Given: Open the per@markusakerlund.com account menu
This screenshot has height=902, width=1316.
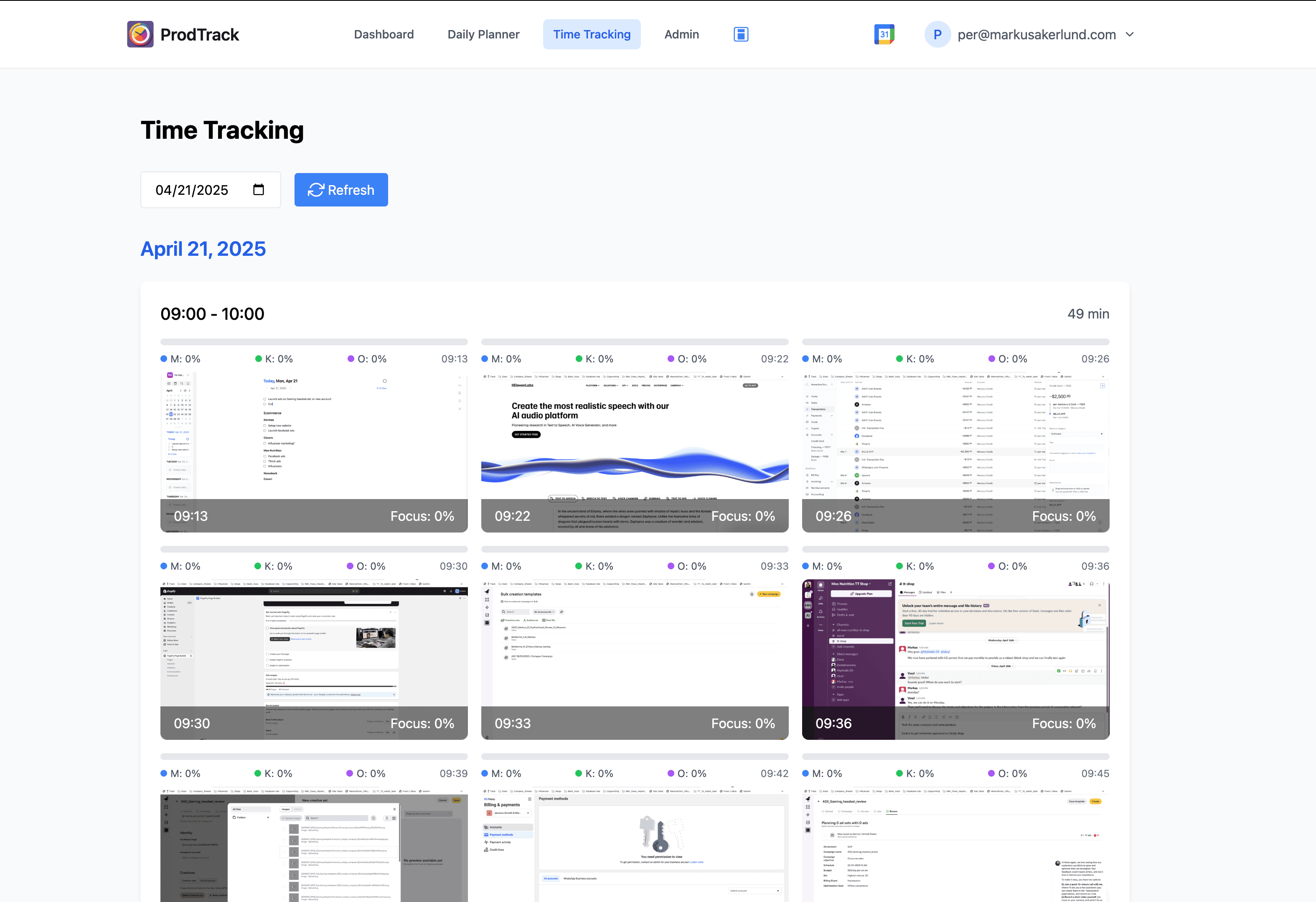Looking at the screenshot, I should 1036,34.
